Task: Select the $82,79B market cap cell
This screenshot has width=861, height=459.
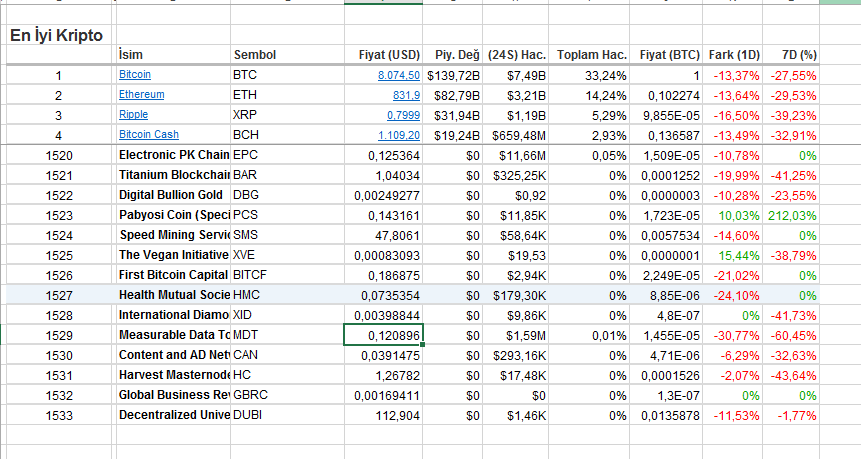Action: 452,95
